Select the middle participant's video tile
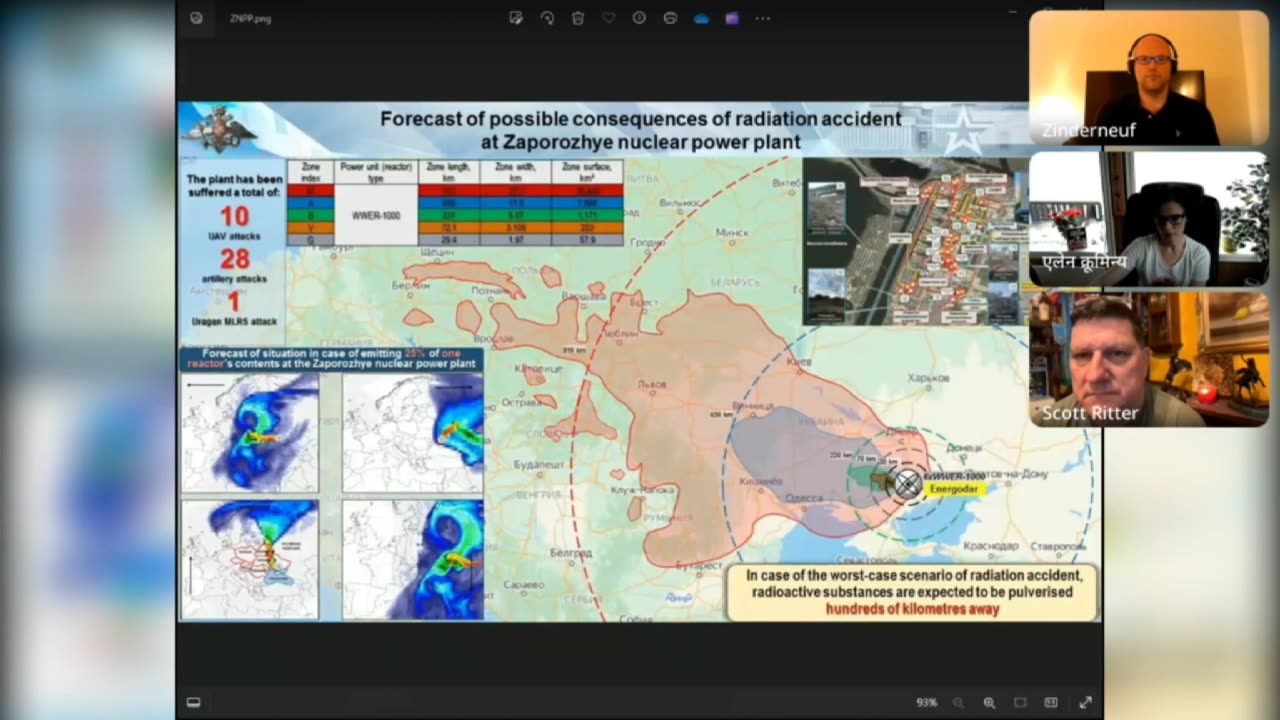 1148,219
